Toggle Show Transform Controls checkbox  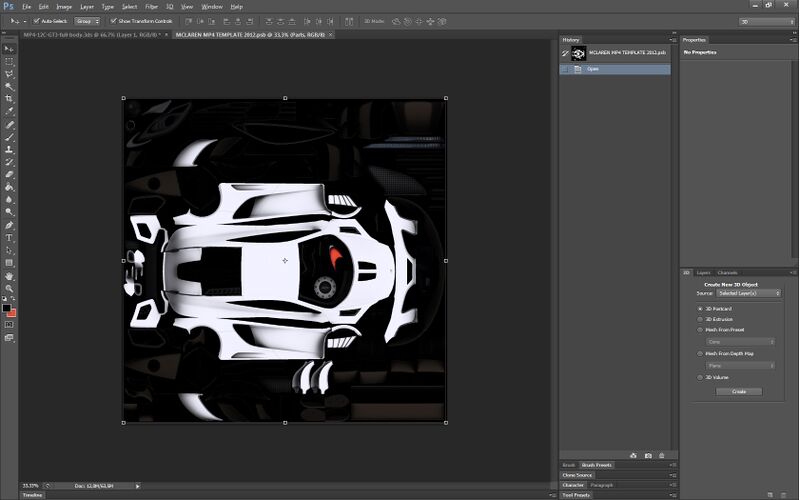(111, 20)
